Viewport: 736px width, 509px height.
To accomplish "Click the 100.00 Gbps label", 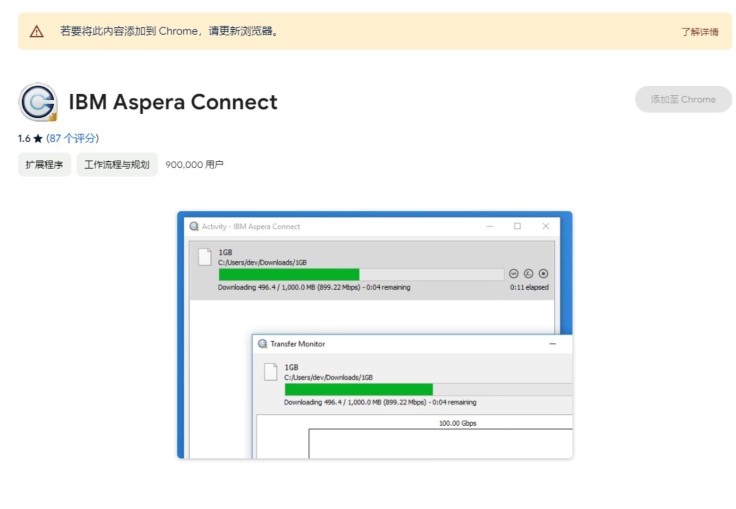I will click(x=458, y=423).
